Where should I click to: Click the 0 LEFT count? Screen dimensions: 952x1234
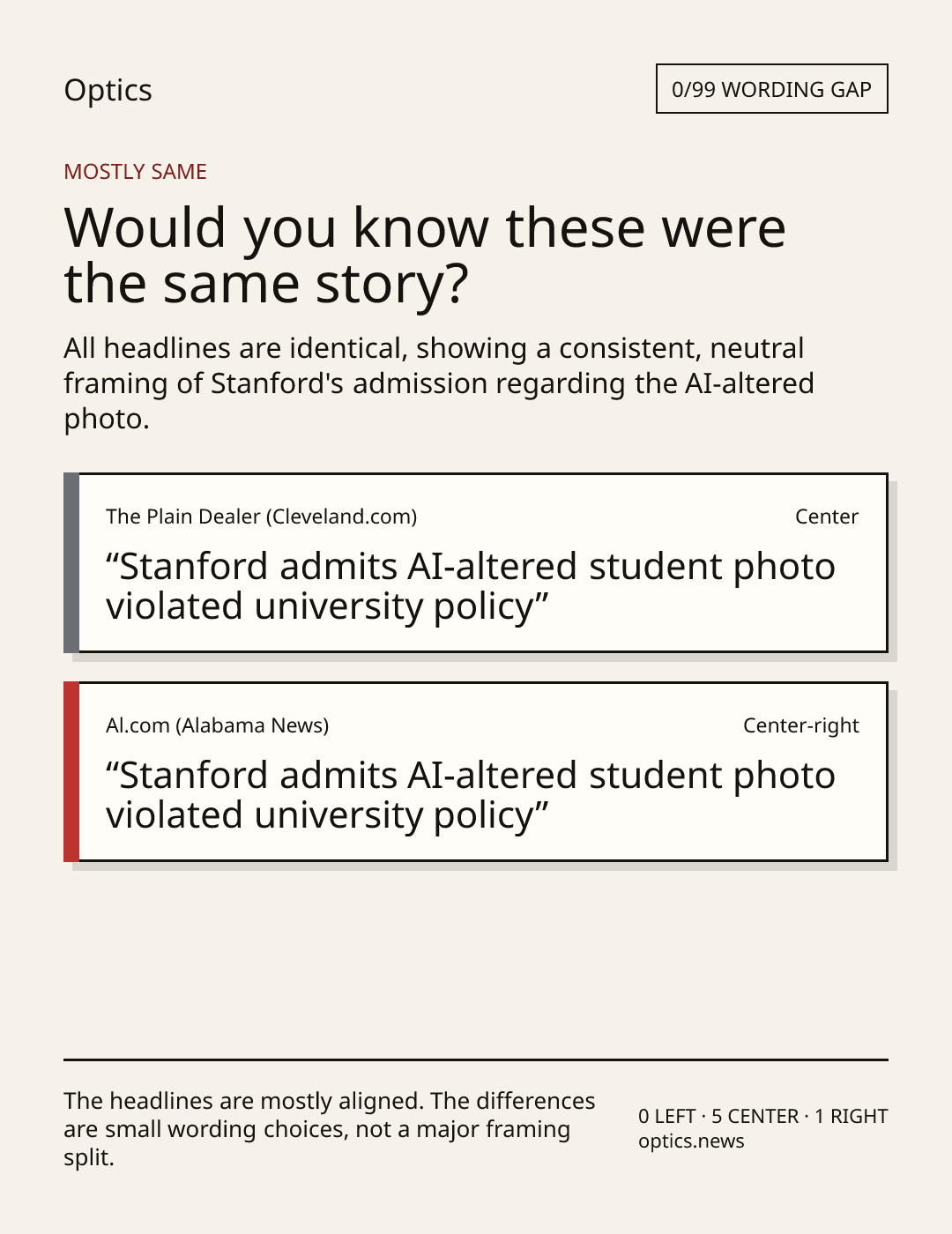[667, 1116]
